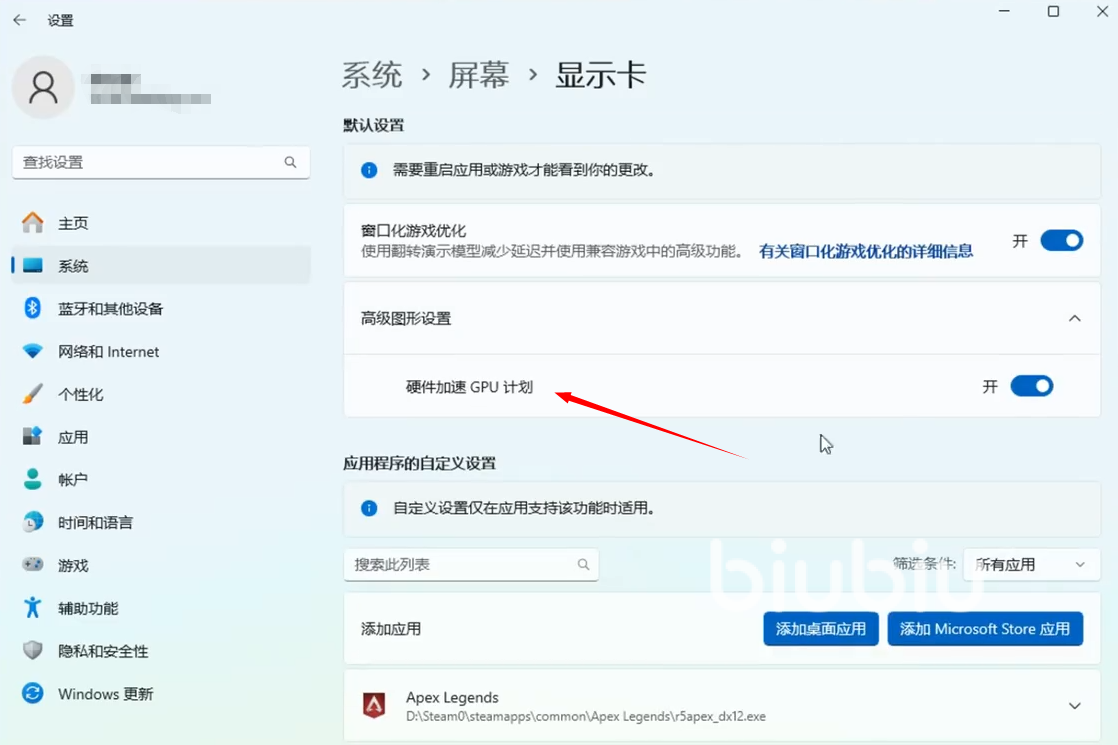This screenshot has width=1118, height=745.
Task: Click the 隐私和安全性 shield icon
Action: coord(33,651)
